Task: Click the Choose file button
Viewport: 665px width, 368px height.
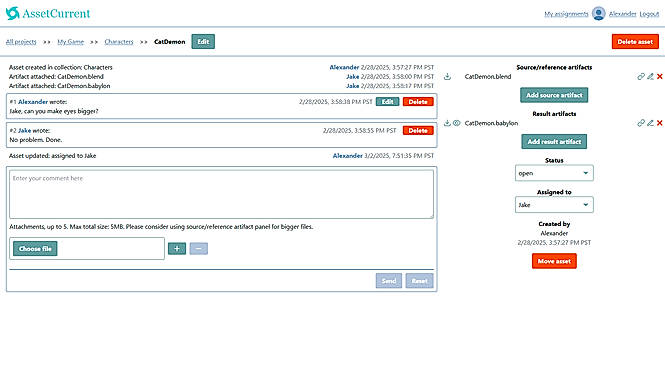Action: pos(35,249)
